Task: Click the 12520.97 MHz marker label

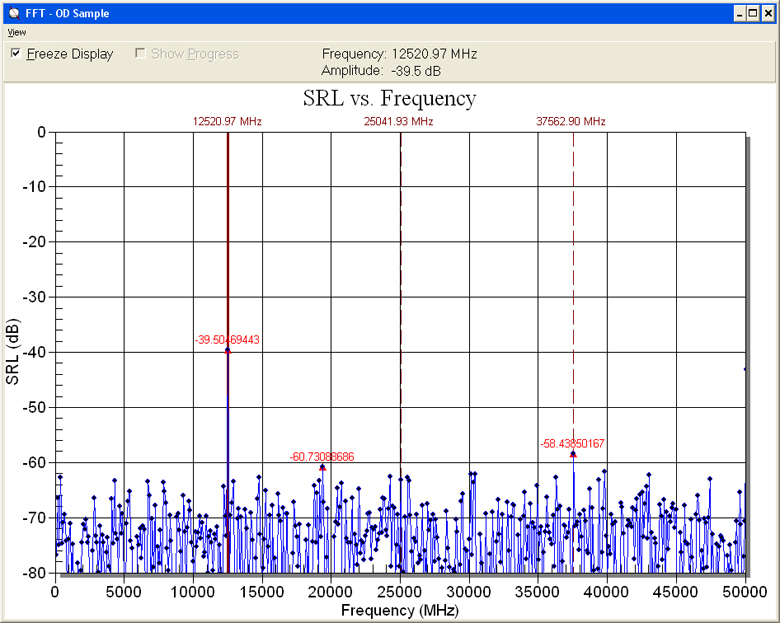Action: pos(227,121)
